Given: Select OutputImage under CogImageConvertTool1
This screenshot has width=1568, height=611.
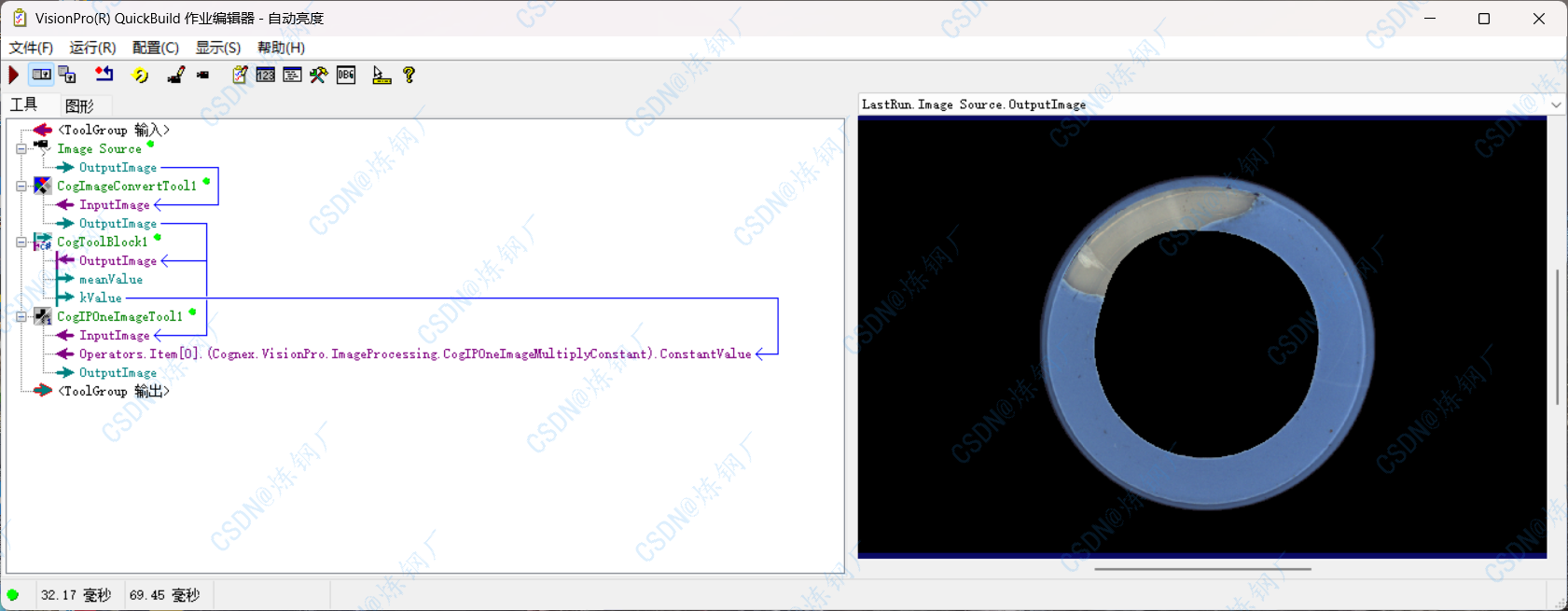Looking at the screenshot, I should pos(118,224).
